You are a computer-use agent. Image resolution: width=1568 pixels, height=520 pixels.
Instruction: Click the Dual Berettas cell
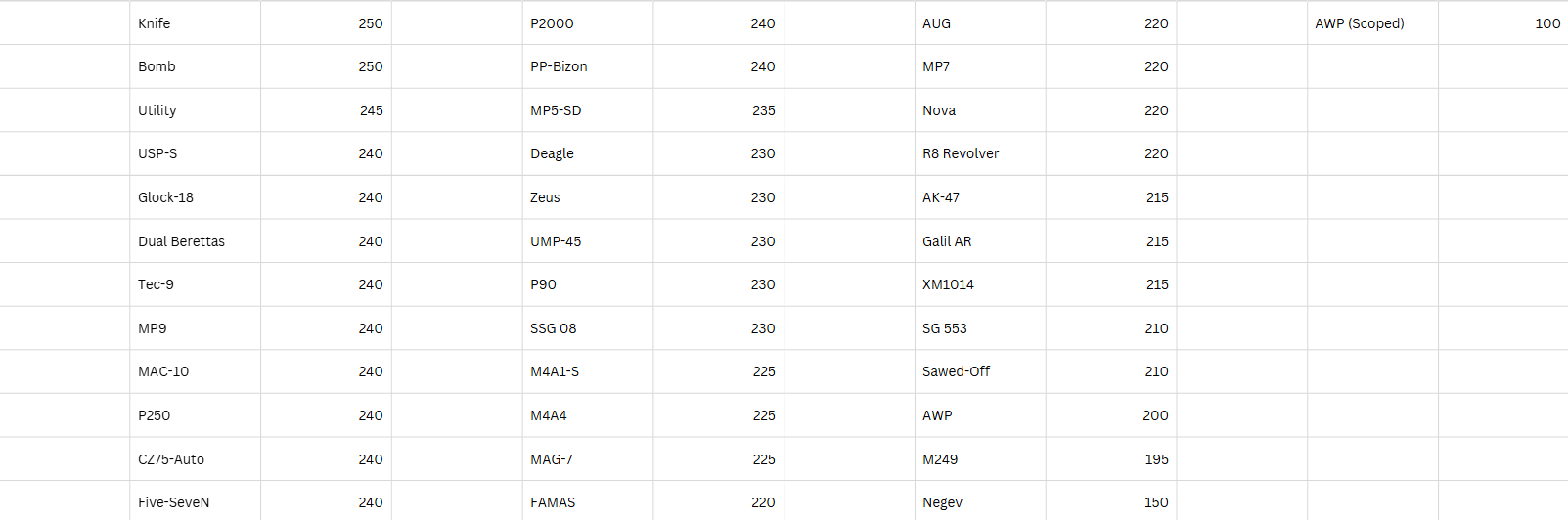[195, 241]
